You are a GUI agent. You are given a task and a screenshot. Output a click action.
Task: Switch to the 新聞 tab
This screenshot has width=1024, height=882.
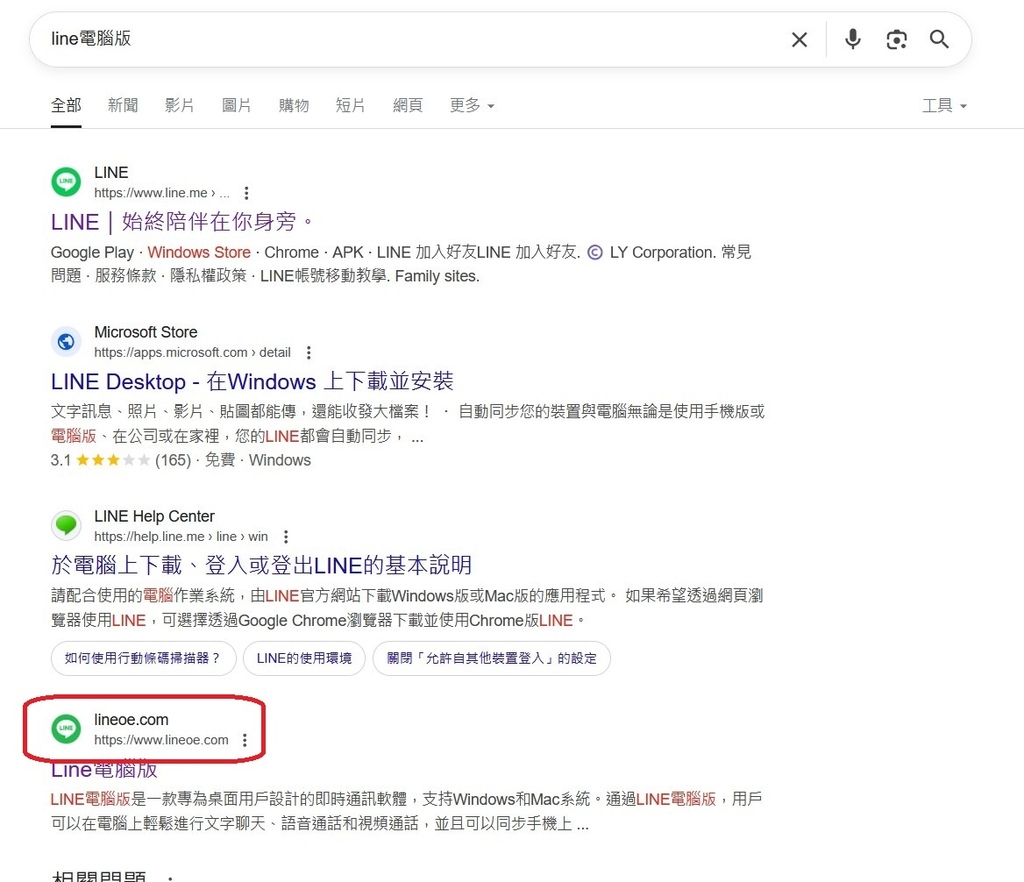coord(123,106)
